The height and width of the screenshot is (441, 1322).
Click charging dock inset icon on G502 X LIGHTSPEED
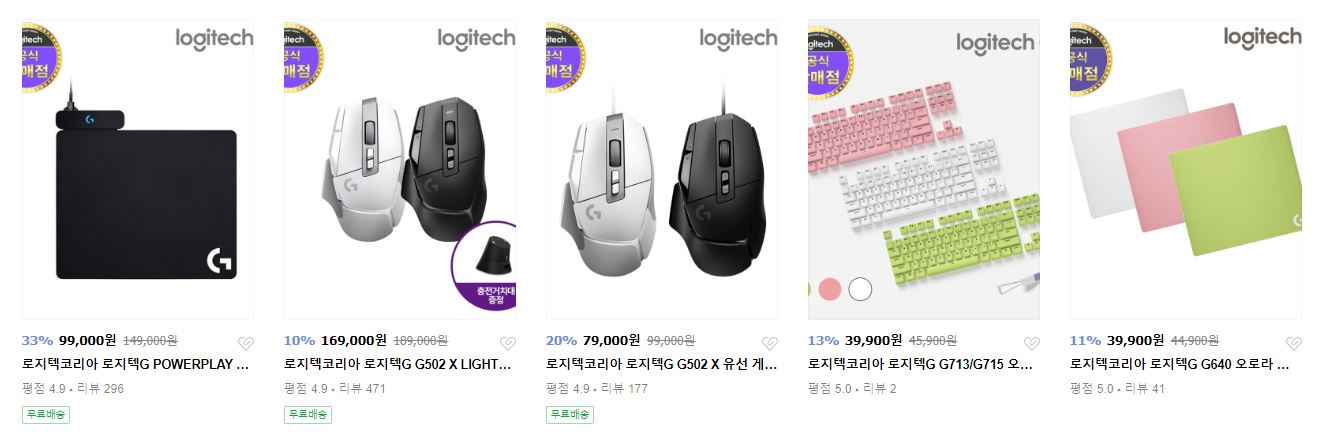tap(485, 267)
